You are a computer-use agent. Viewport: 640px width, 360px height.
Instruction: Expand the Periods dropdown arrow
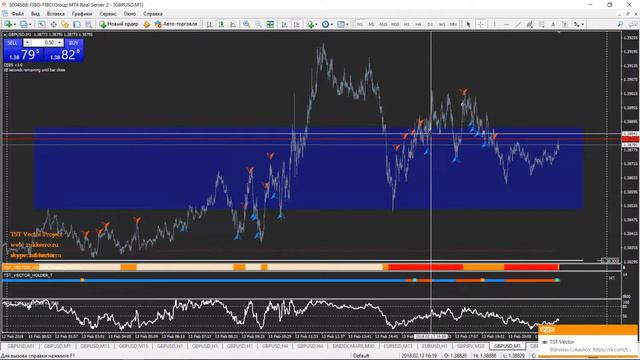[332, 24]
